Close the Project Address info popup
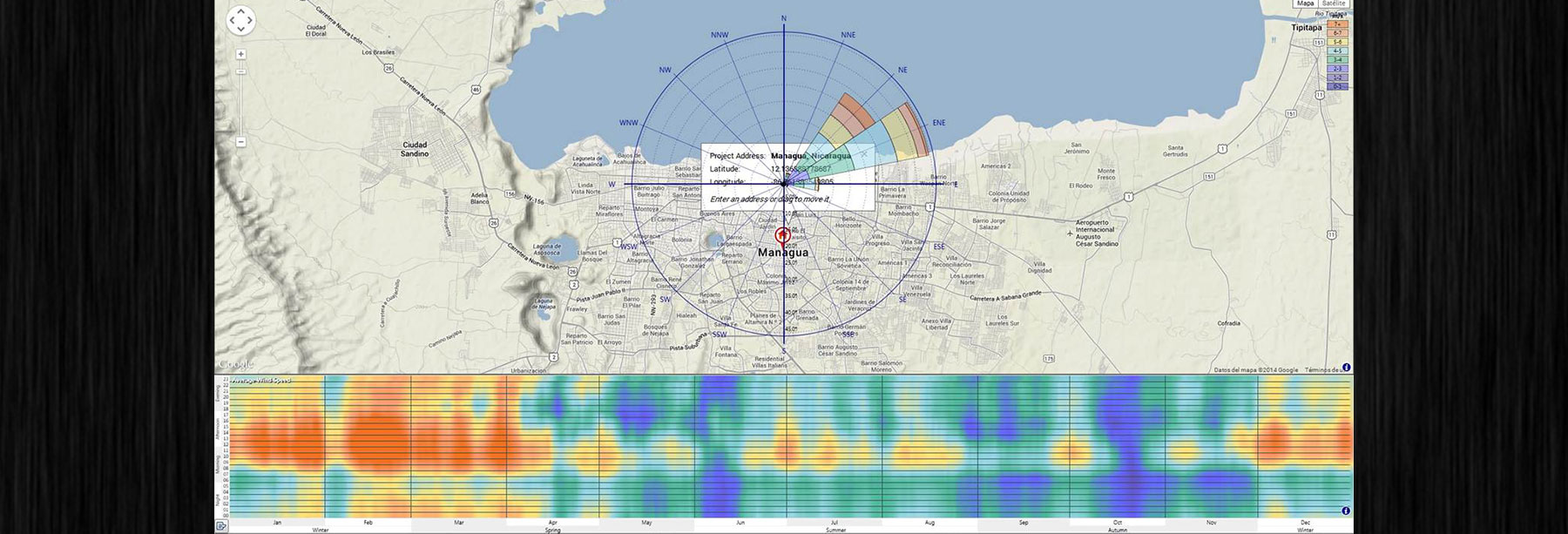 (x=864, y=152)
